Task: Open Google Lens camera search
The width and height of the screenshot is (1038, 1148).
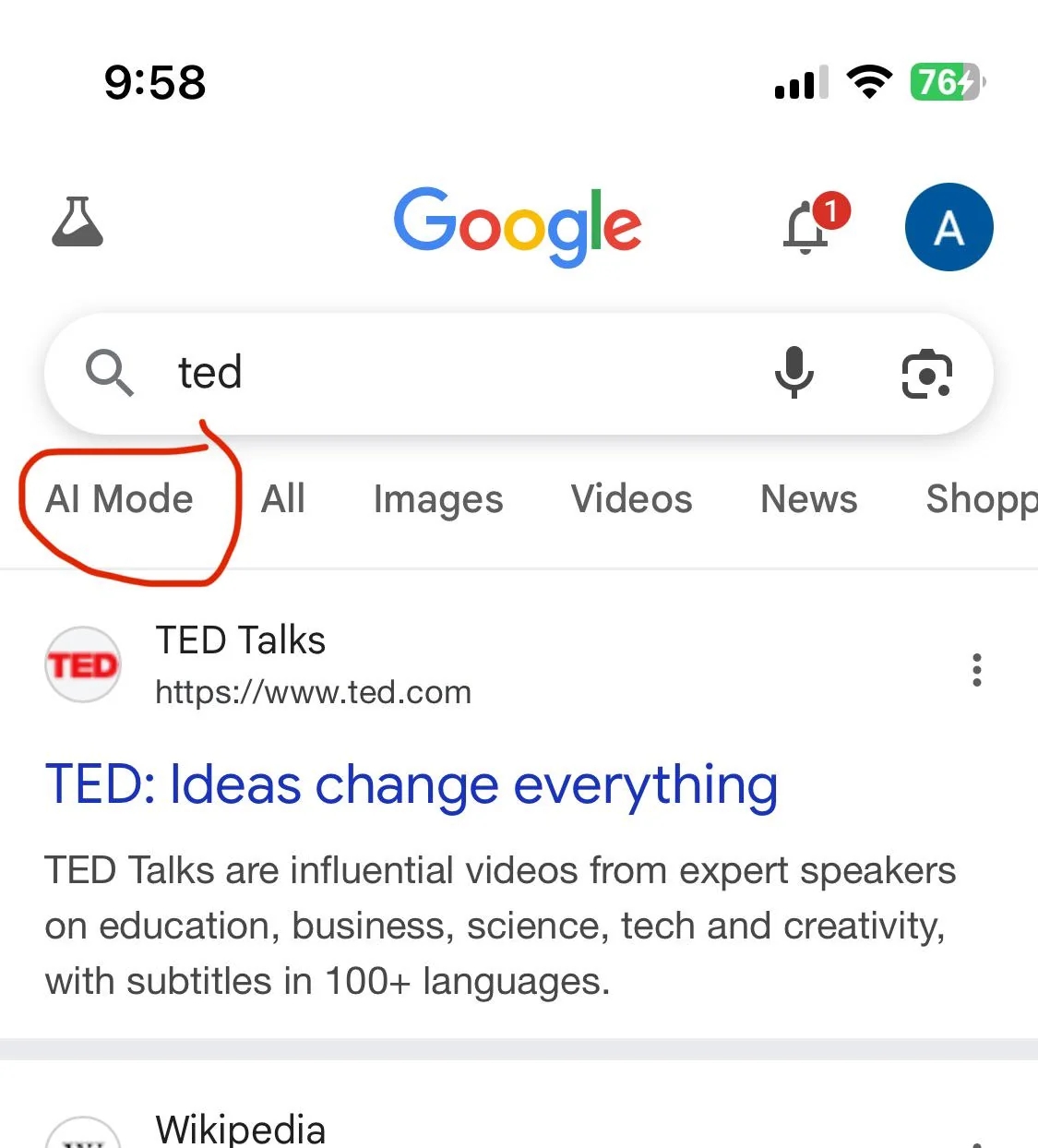Action: 927,374
